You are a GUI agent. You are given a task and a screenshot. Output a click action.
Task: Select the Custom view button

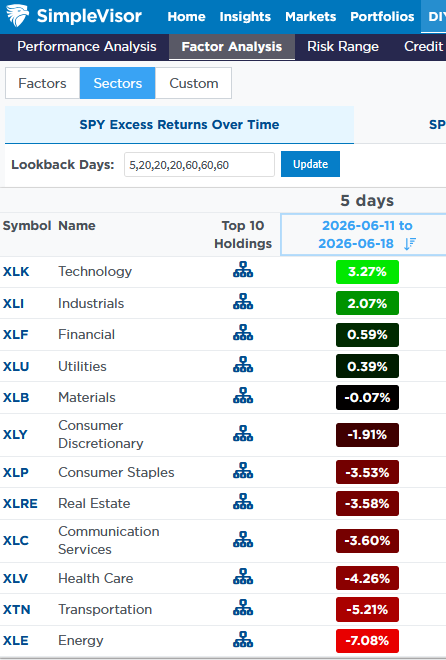[x=194, y=83]
